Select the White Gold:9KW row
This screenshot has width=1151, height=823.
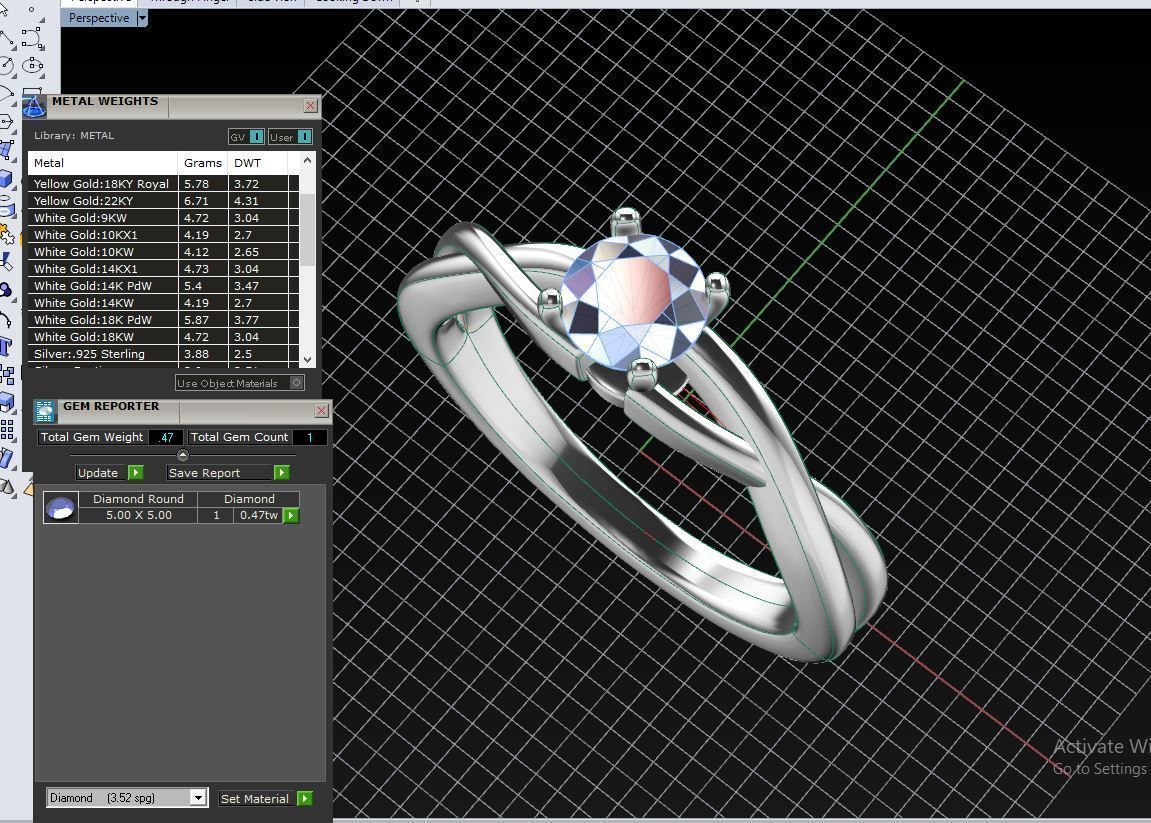coord(164,217)
